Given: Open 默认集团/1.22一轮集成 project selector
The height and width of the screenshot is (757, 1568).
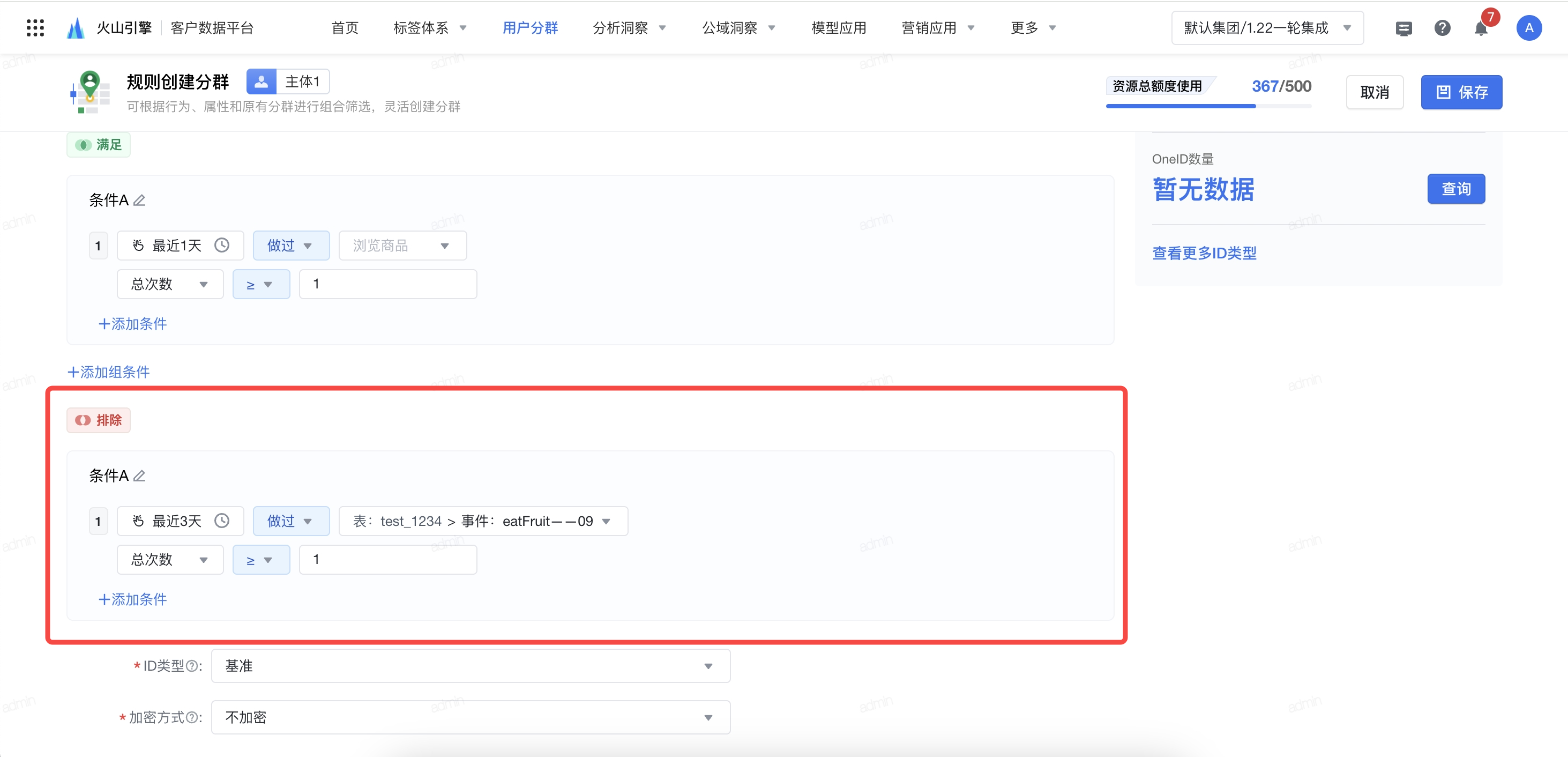Looking at the screenshot, I should coord(1267,28).
